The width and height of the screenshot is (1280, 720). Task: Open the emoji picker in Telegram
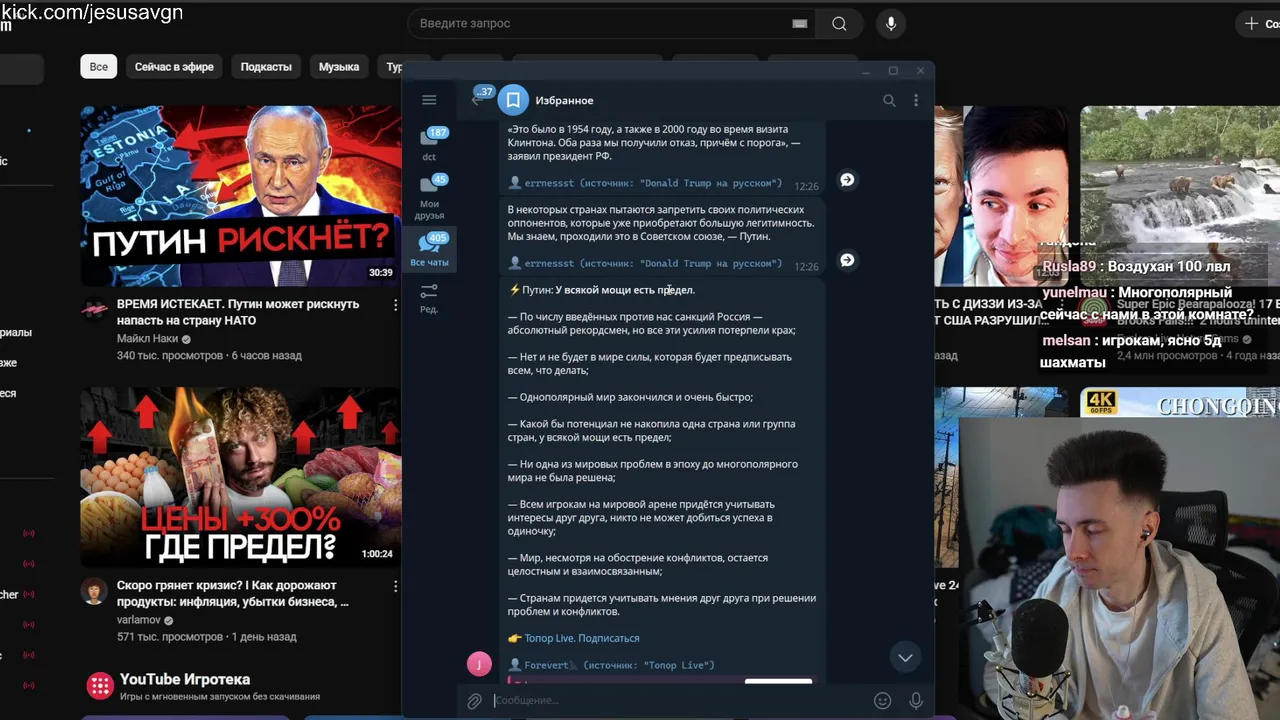pyautogui.click(x=882, y=701)
